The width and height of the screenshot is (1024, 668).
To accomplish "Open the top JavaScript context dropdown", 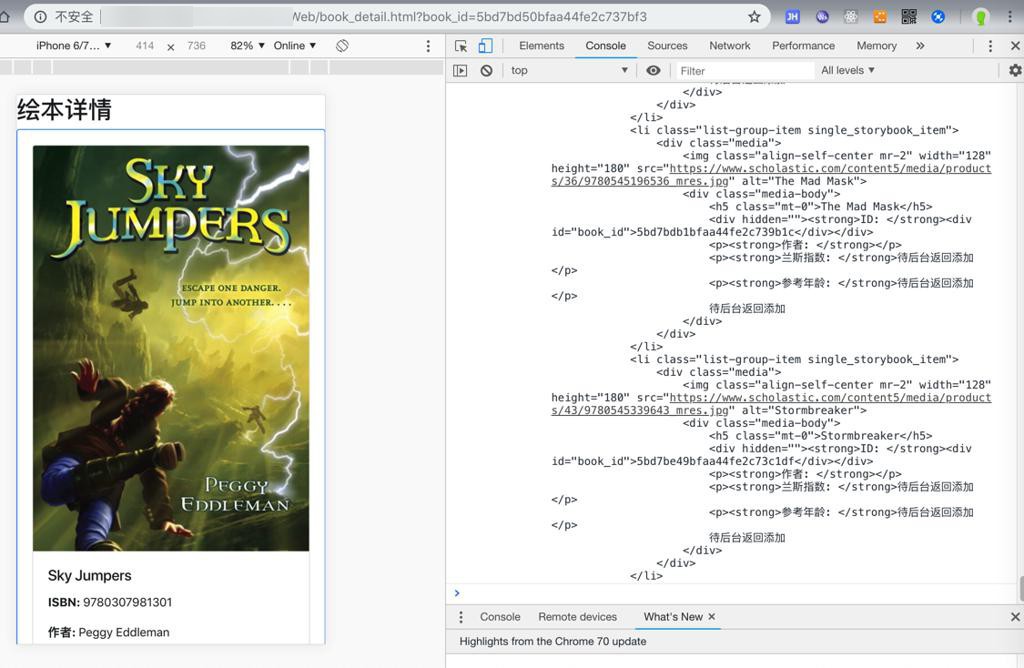I will click(x=569, y=71).
